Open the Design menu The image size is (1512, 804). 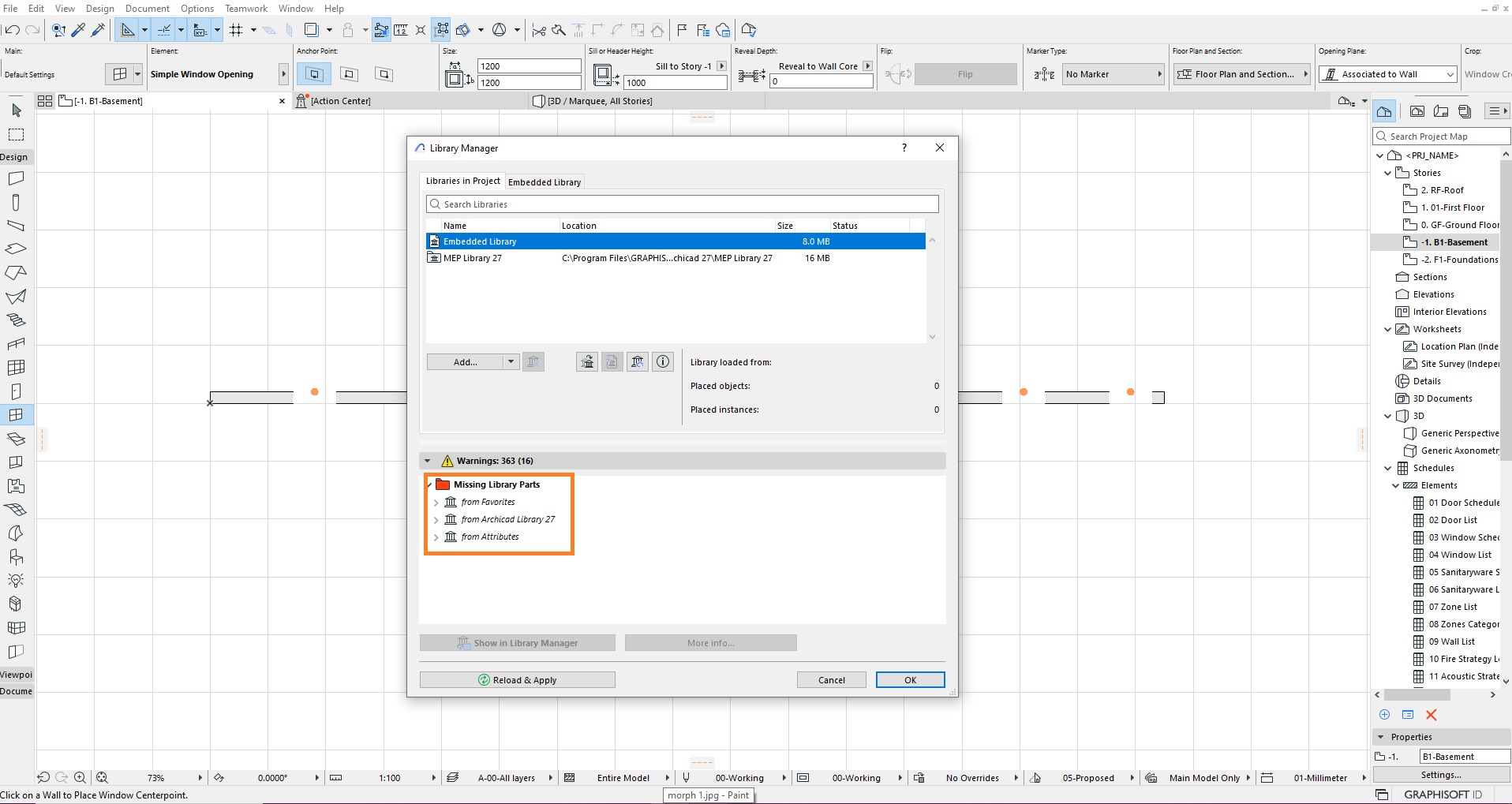click(100, 9)
